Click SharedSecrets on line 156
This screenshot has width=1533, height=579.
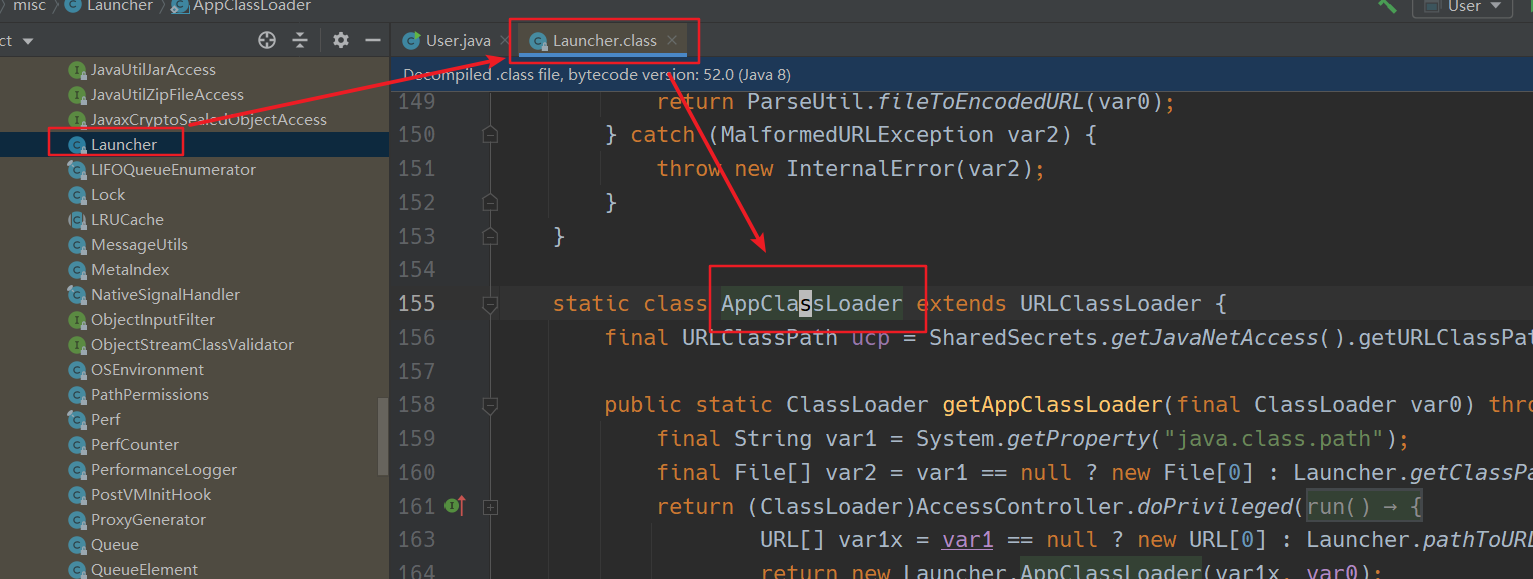click(1014, 337)
